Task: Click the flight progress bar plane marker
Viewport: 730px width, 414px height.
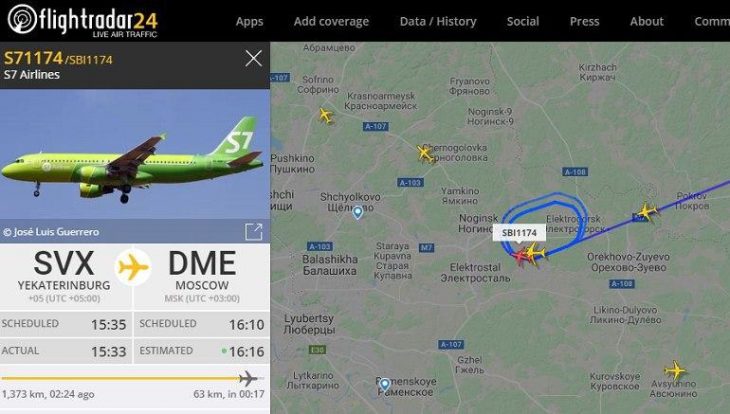Action: 248,378
